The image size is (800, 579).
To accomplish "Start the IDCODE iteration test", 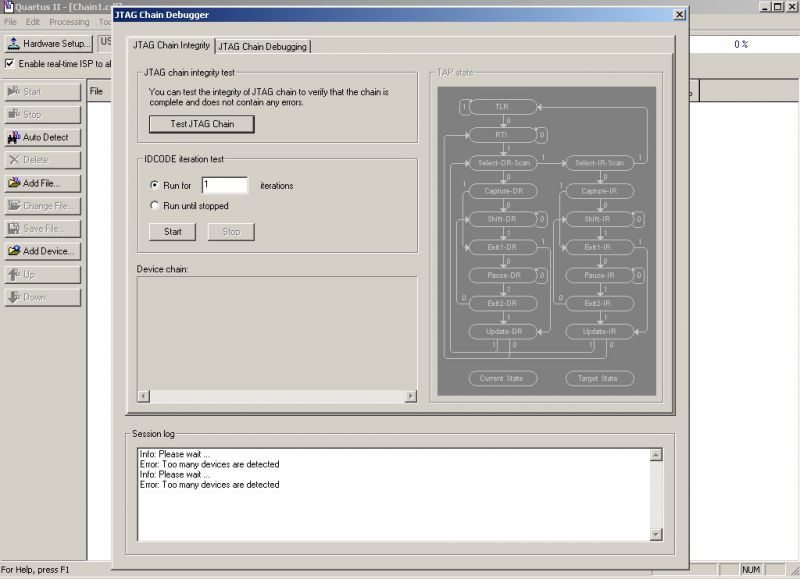I will pos(172,232).
